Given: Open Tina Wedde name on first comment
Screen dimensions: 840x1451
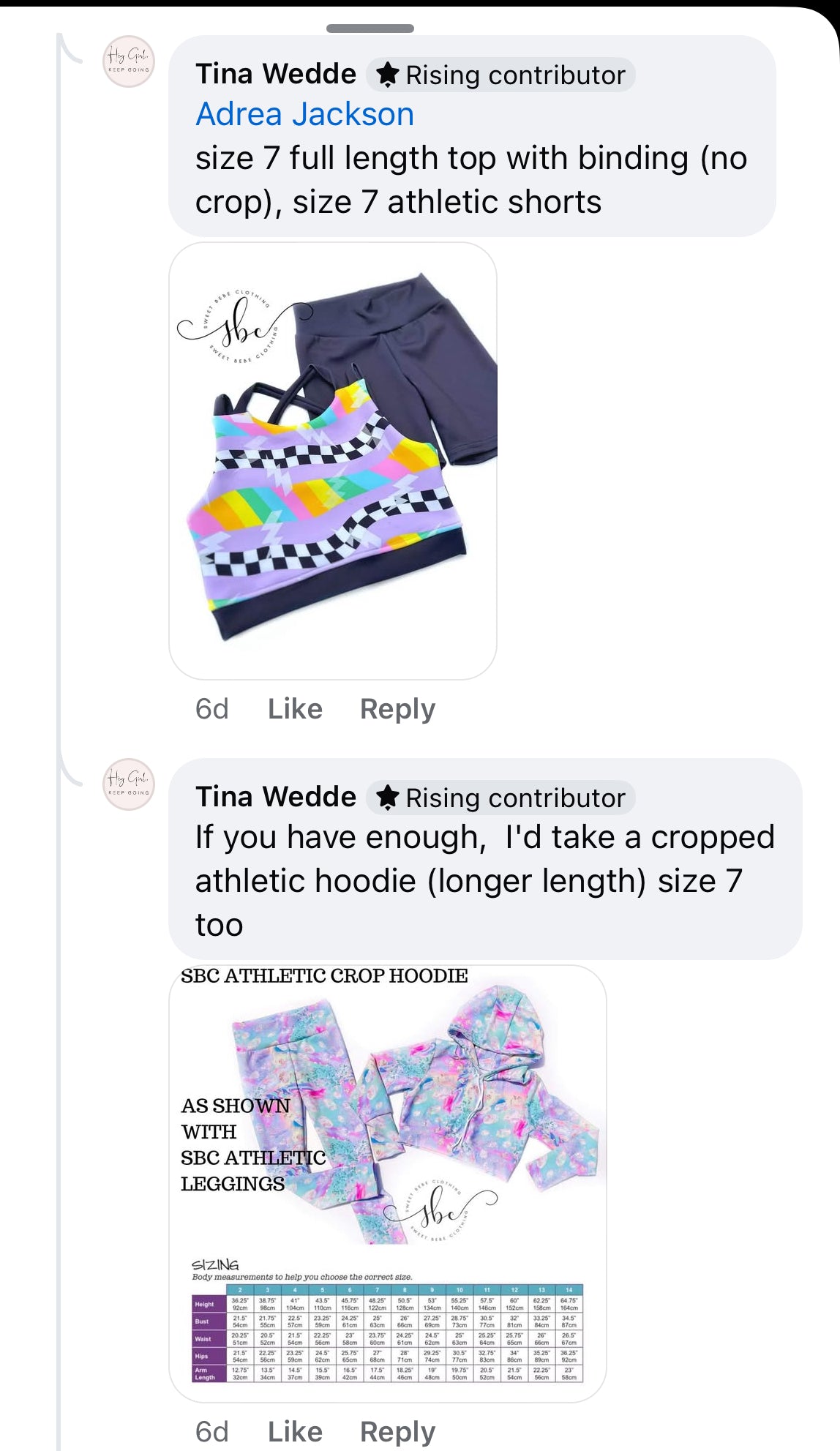Looking at the screenshot, I should point(276,74).
